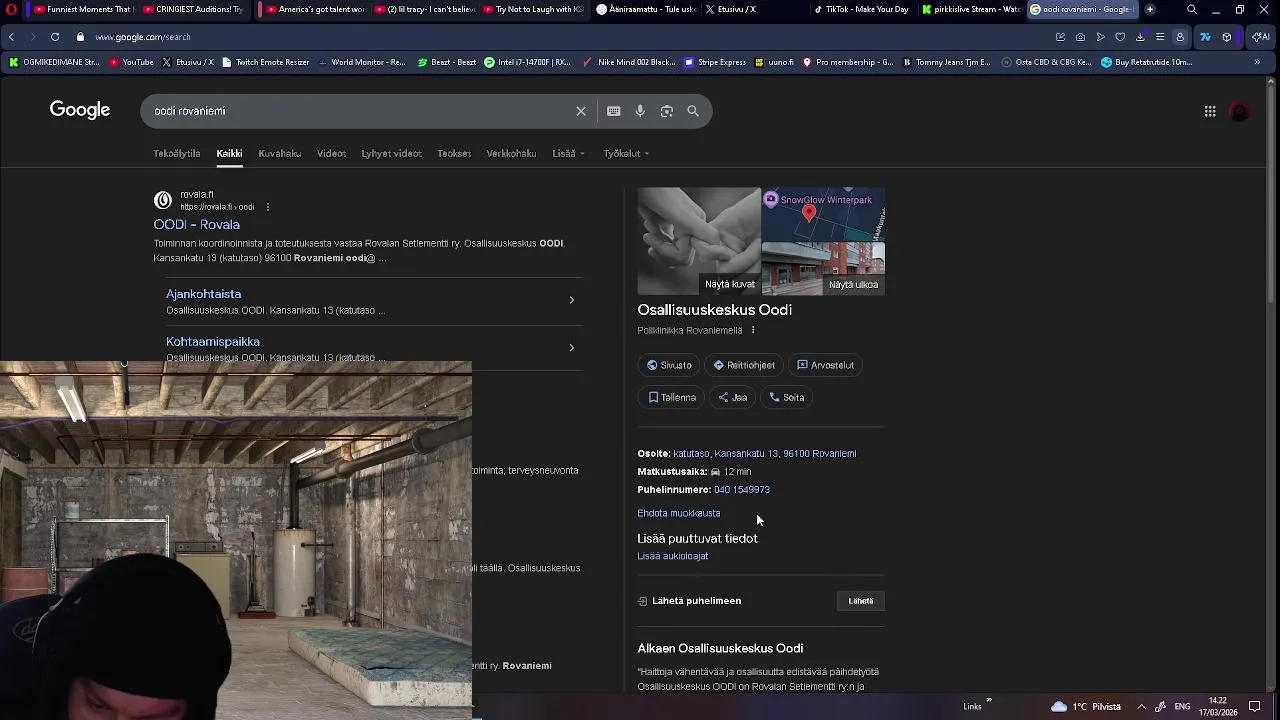This screenshot has height=720, width=1280.
Task: Click the Lisää aukioloajat link
Action: [x=673, y=556]
